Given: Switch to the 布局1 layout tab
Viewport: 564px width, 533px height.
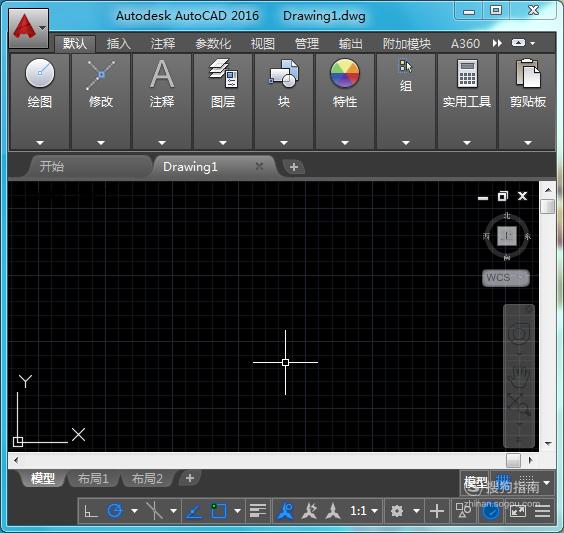Looking at the screenshot, I should [93, 479].
